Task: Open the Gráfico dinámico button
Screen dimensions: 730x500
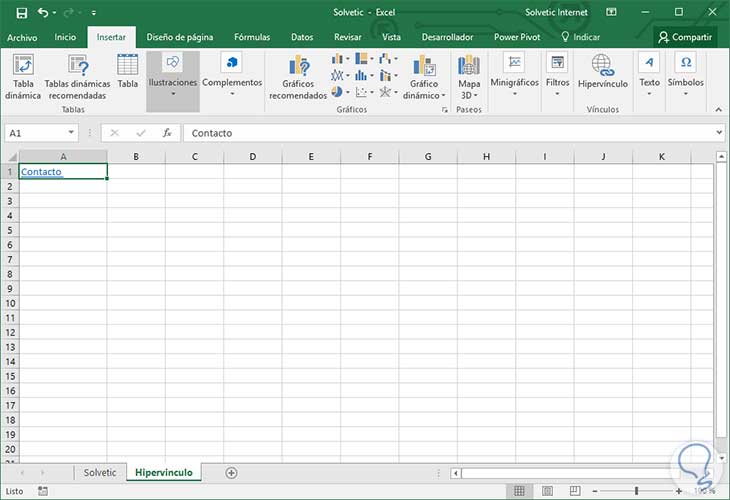Action: tap(424, 77)
